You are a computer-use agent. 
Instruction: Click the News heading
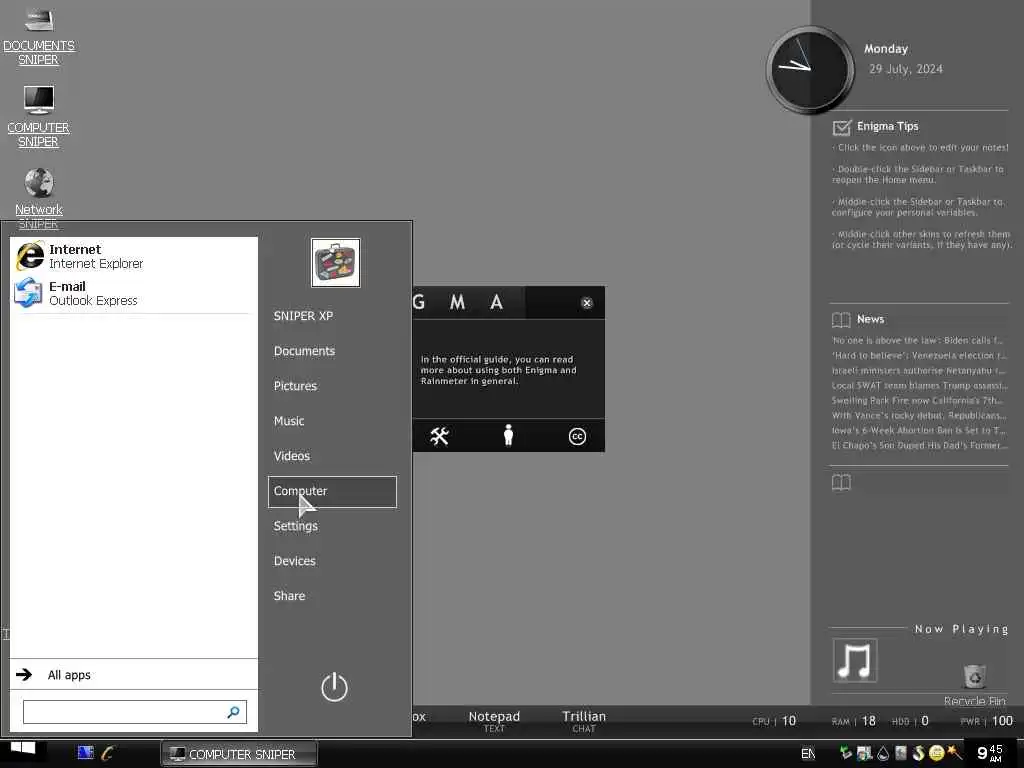871,319
